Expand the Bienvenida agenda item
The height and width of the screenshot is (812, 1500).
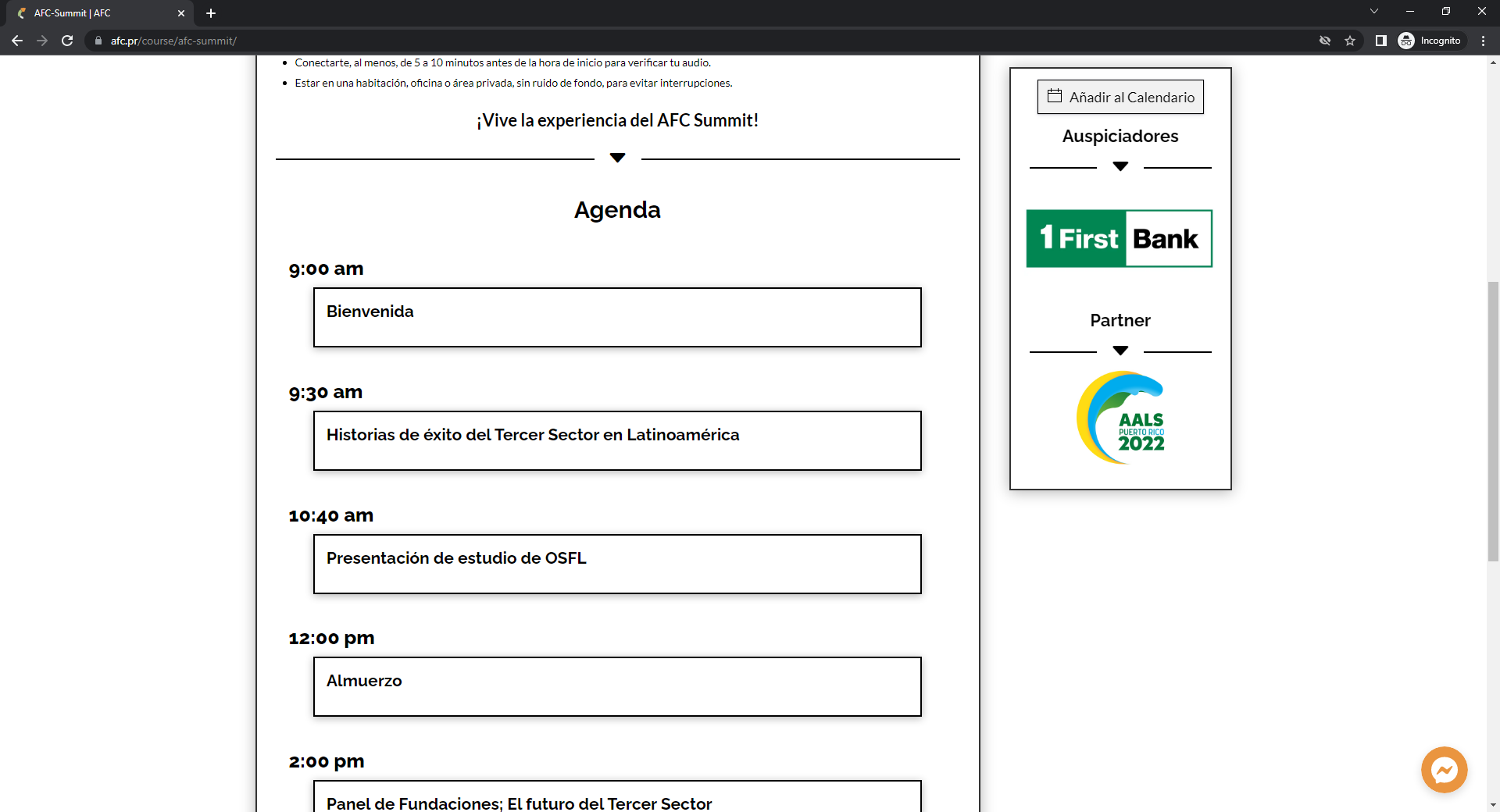point(617,317)
